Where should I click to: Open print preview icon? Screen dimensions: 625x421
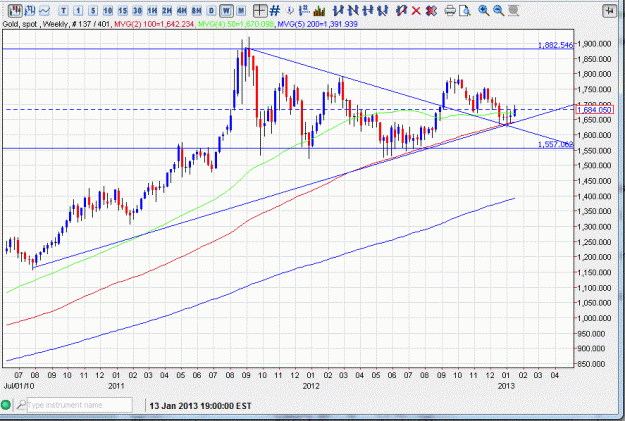[x=465, y=11]
